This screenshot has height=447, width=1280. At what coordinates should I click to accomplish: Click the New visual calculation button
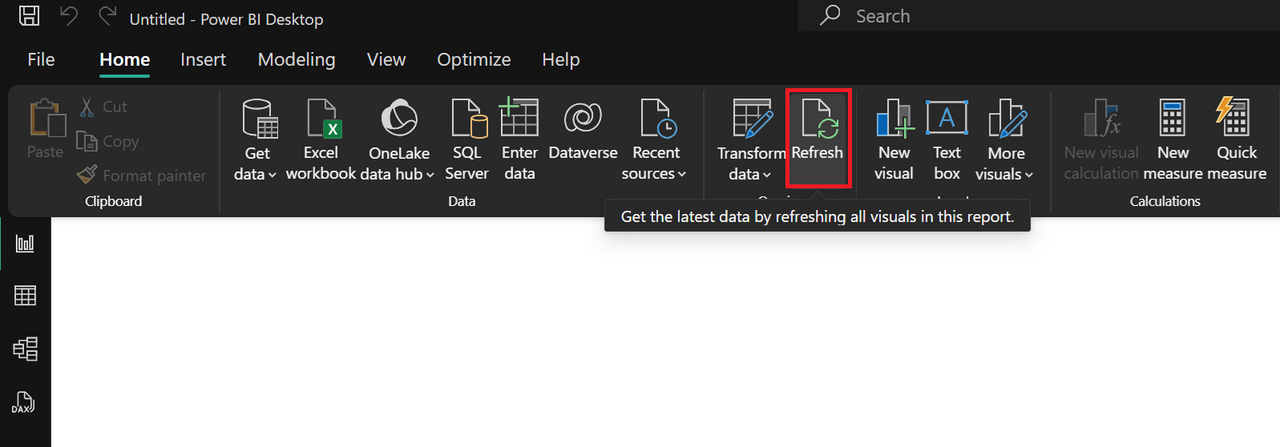pyautogui.click(x=1101, y=140)
